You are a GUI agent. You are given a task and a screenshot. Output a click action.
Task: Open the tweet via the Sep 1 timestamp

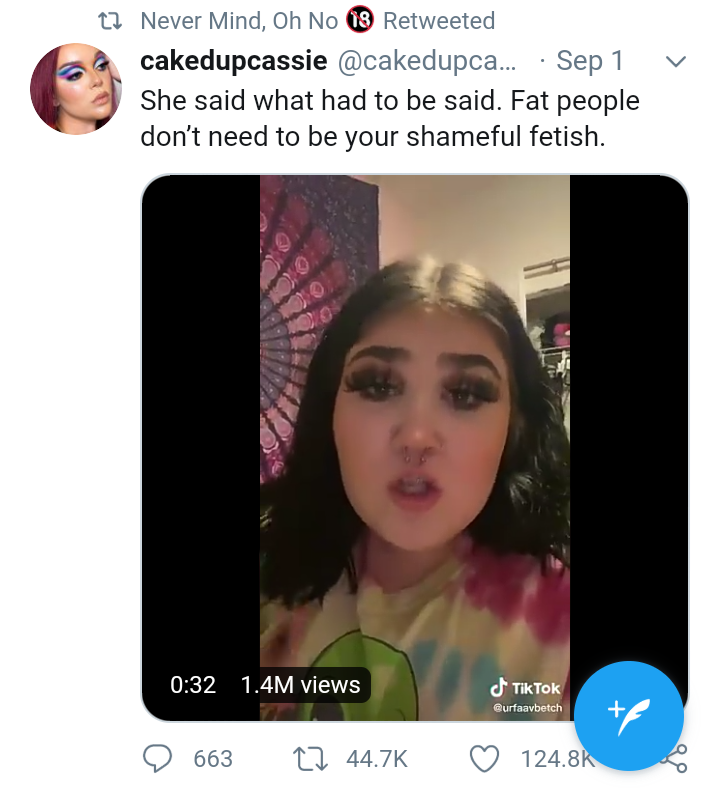point(589,61)
